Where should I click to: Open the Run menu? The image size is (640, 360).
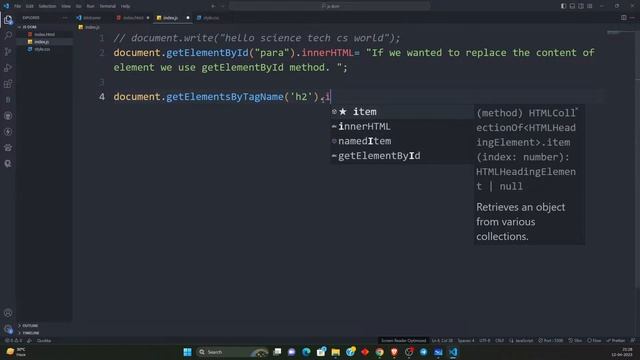pos(90,6)
